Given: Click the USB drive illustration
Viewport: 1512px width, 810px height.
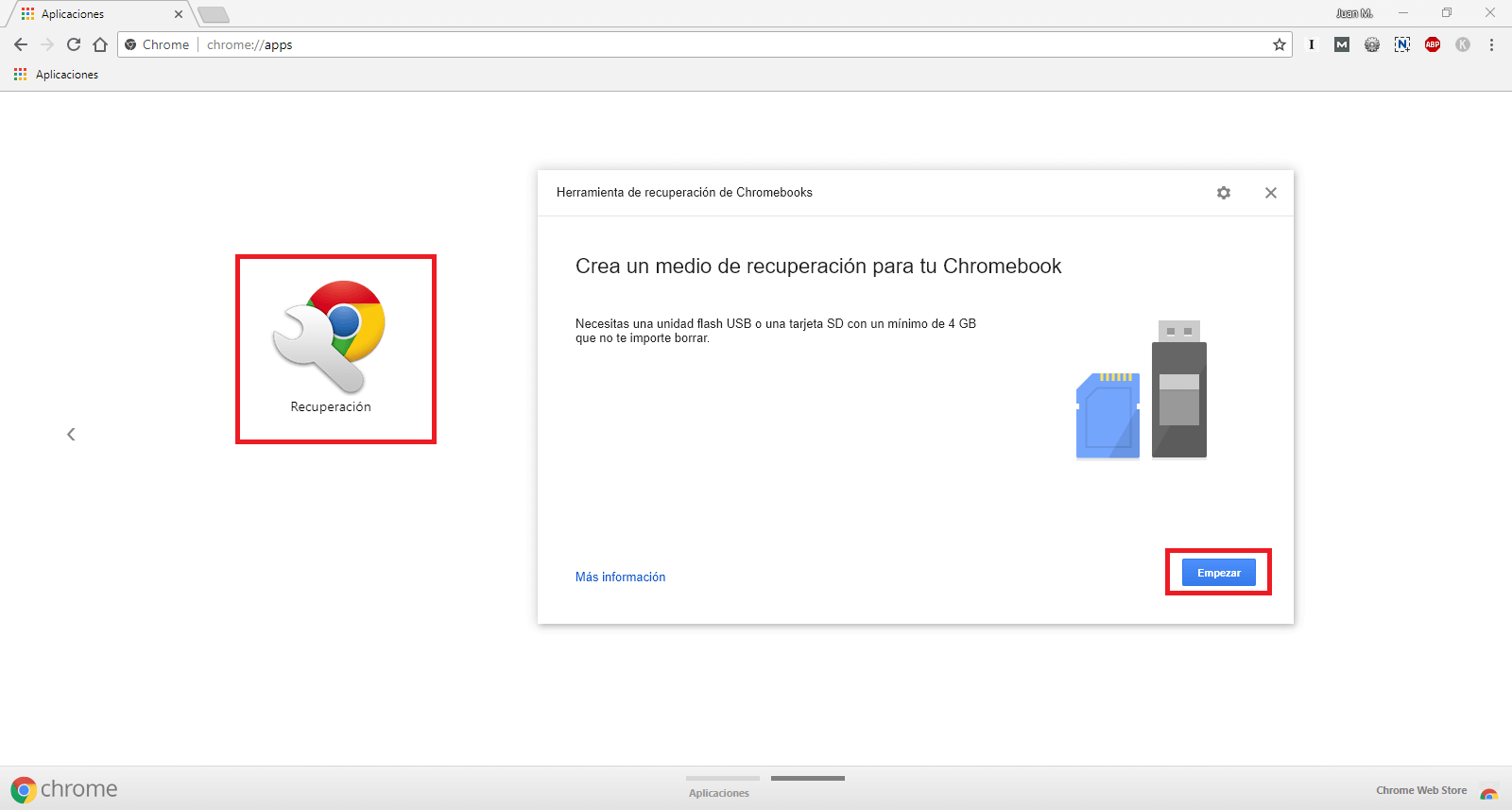Looking at the screenshot, I should (x=1179, y=389).
